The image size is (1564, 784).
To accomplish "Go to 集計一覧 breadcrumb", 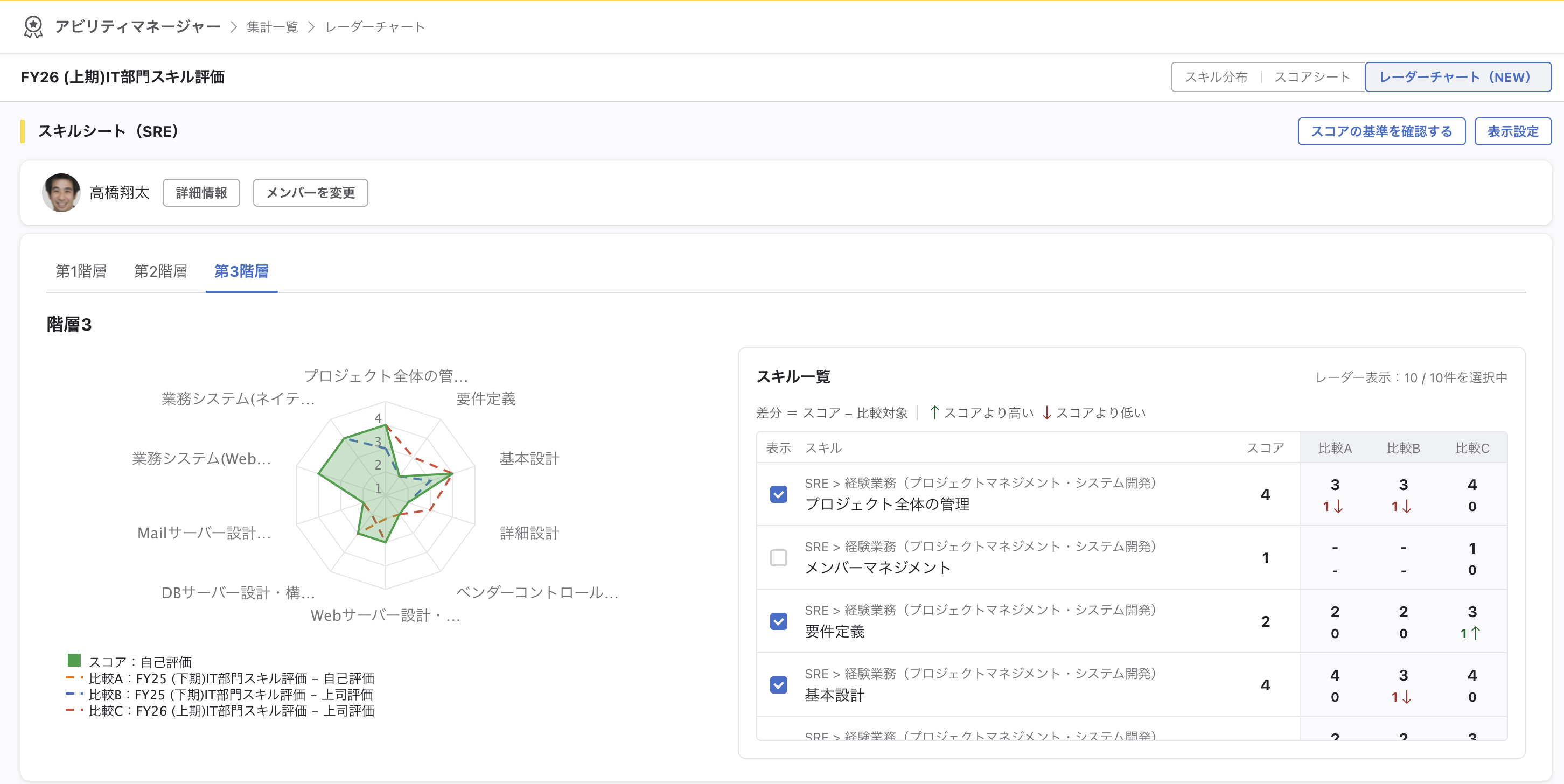I will [x=273, y=27].
